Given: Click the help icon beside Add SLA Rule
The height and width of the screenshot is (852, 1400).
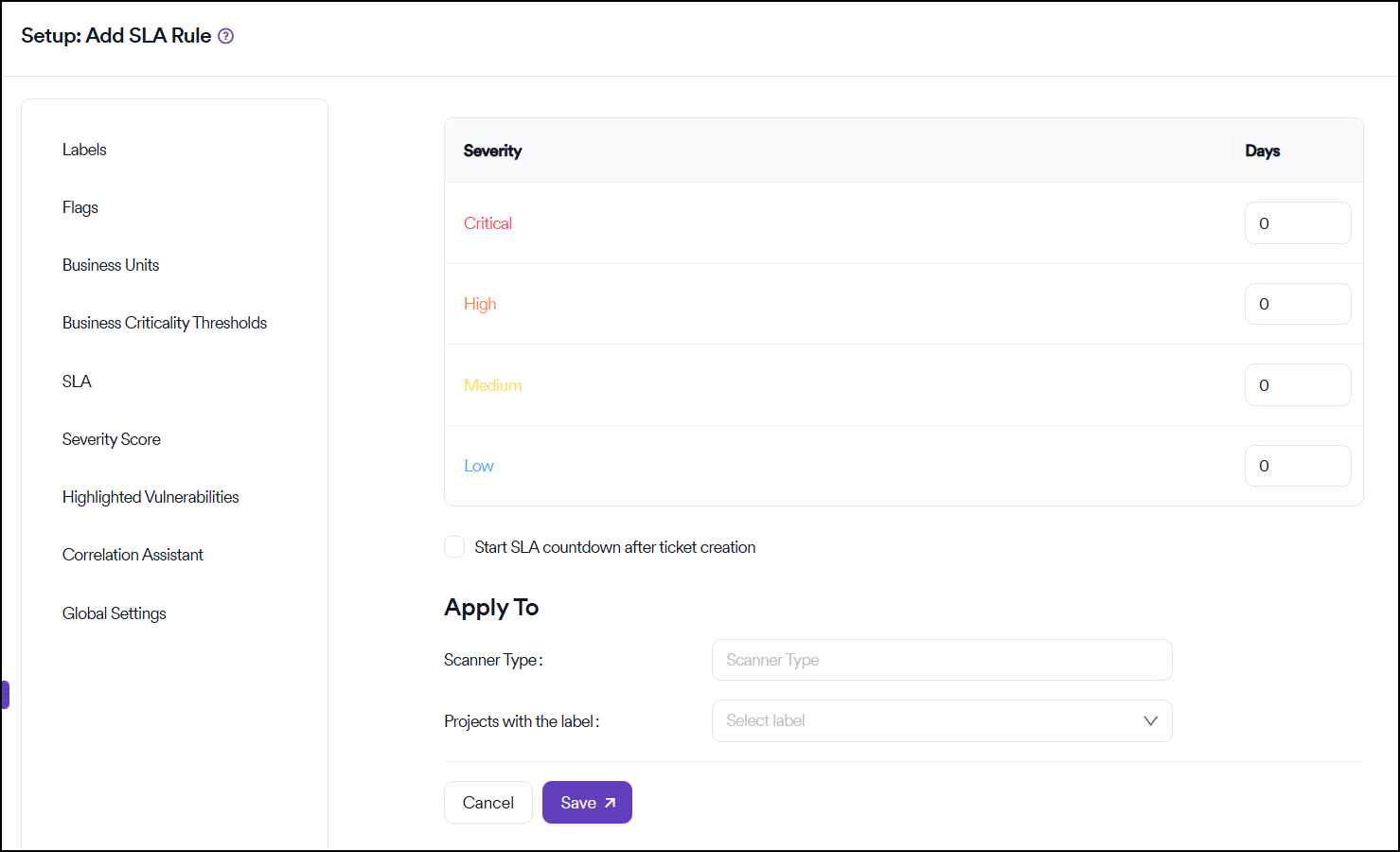Looking at the screenshot, I should [x=225, y=36].
